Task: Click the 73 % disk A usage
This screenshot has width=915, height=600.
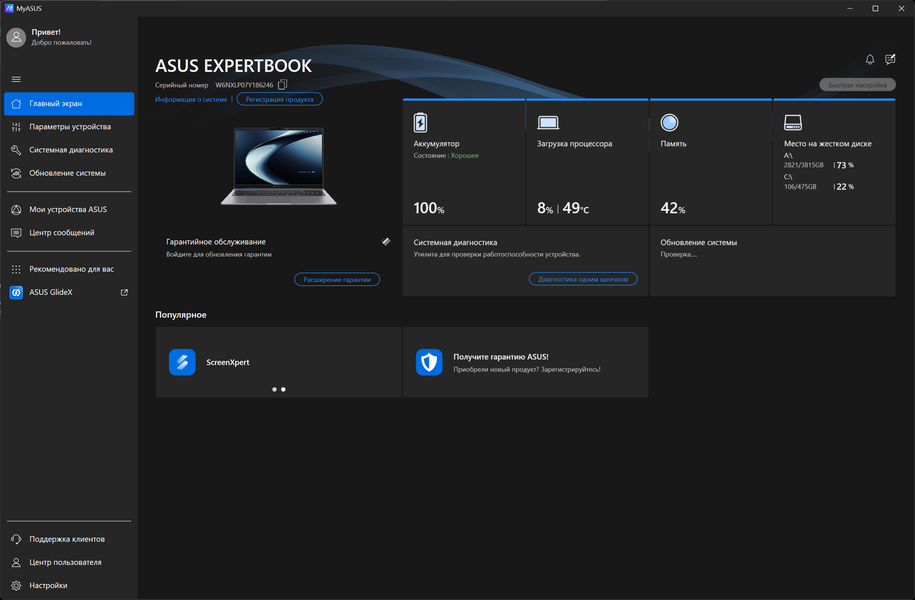Action: pos(844,165)
